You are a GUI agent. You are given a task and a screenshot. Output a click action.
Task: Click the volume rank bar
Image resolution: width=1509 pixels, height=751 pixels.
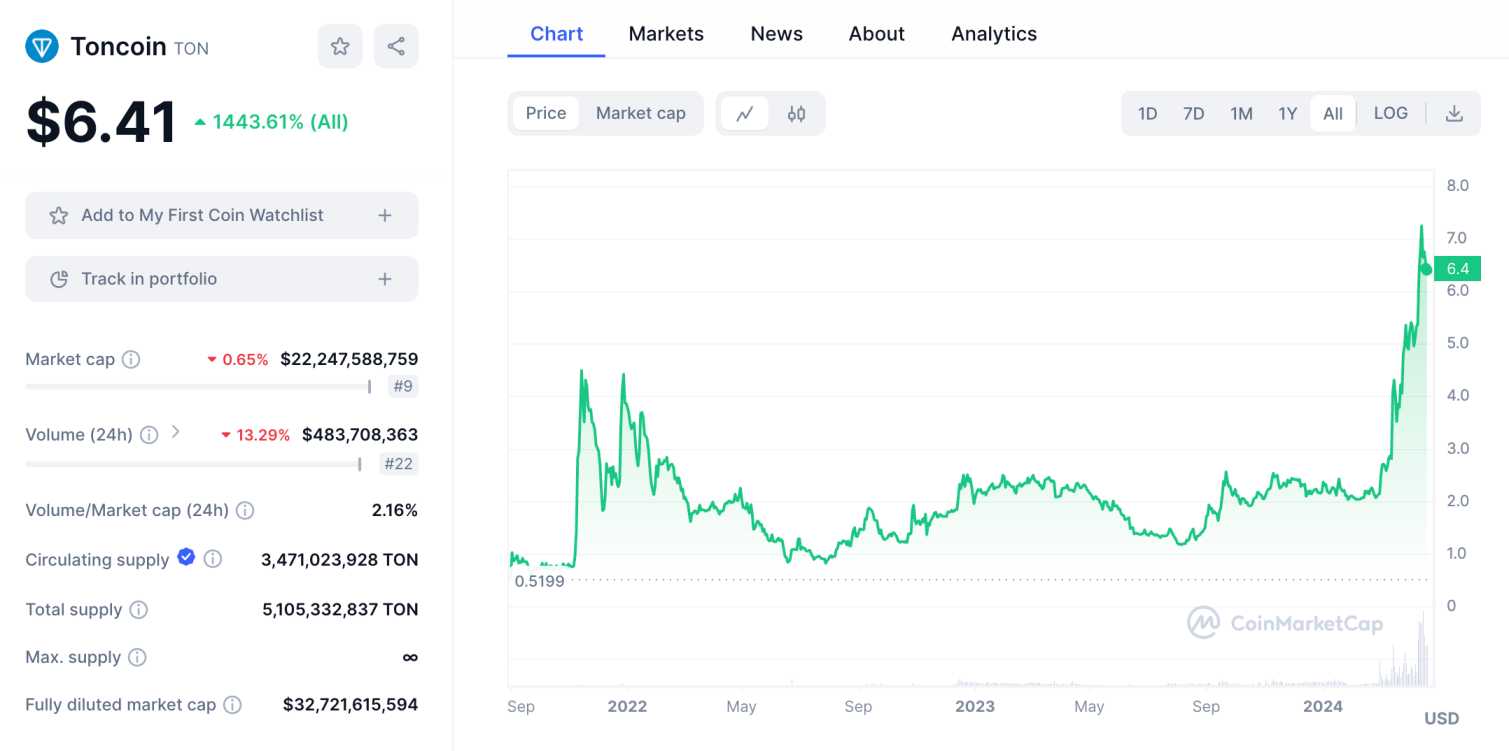(x=193, y=463)
